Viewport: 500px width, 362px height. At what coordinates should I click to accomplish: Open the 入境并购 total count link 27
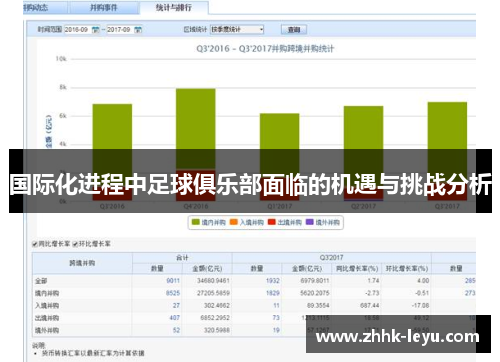(176, 305)
